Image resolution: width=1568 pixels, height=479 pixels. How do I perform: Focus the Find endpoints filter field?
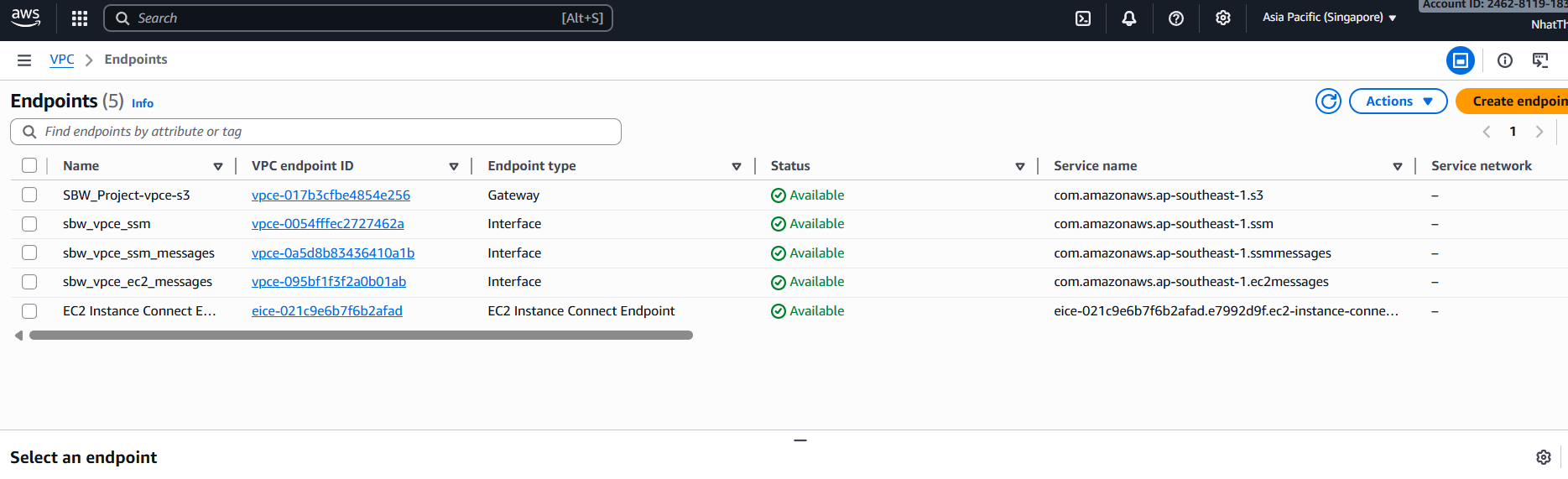pyautogui.click(x=315, y=132)
